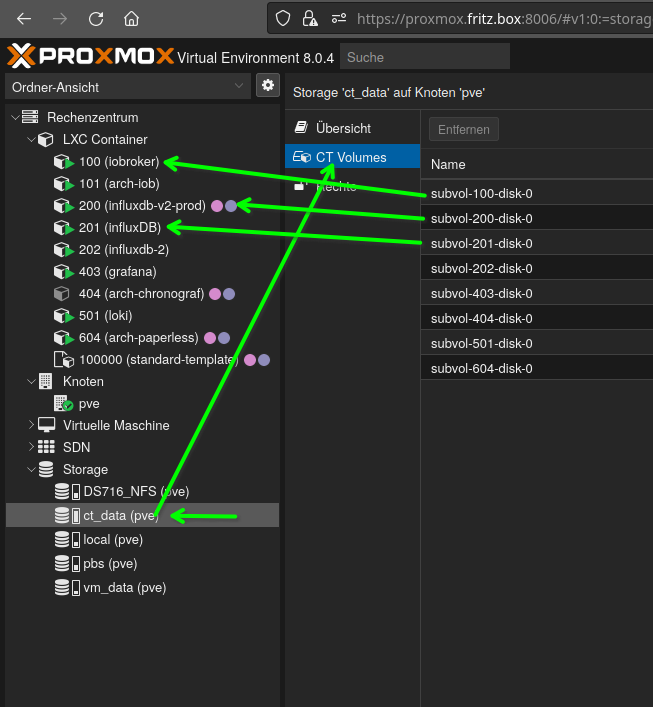
Task: Open the Ordner-Ansicht view dropdown
Action: tap(128, 87)
